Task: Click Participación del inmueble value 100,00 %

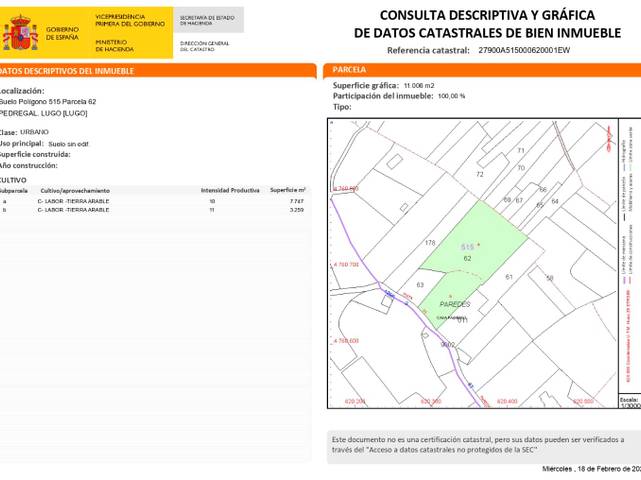Action: 451,96
